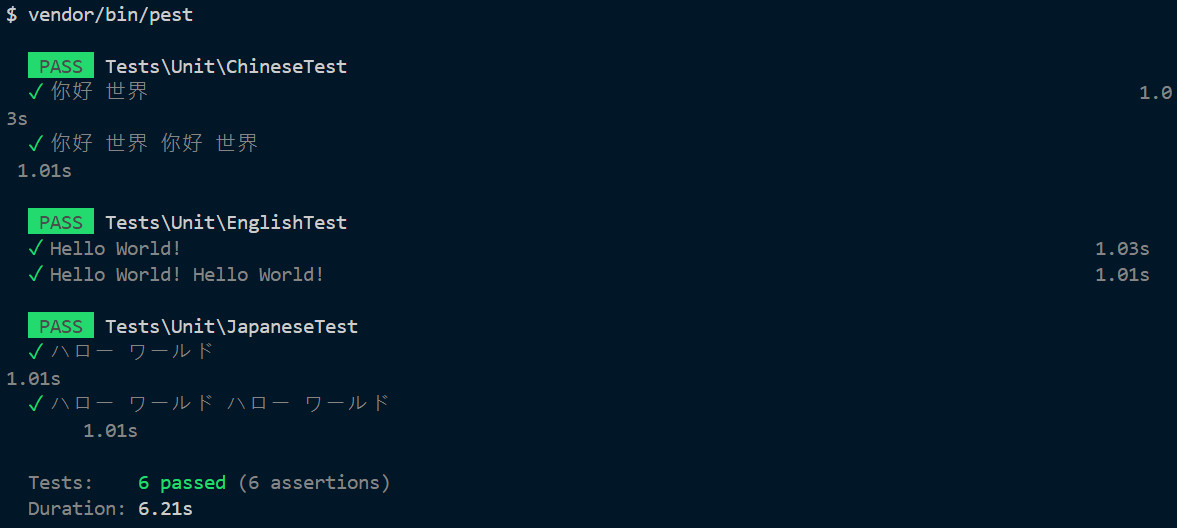Click the 1.01s timing of "Hello World! Hello World!"

pyautogui.click(x=1122, y=275)
